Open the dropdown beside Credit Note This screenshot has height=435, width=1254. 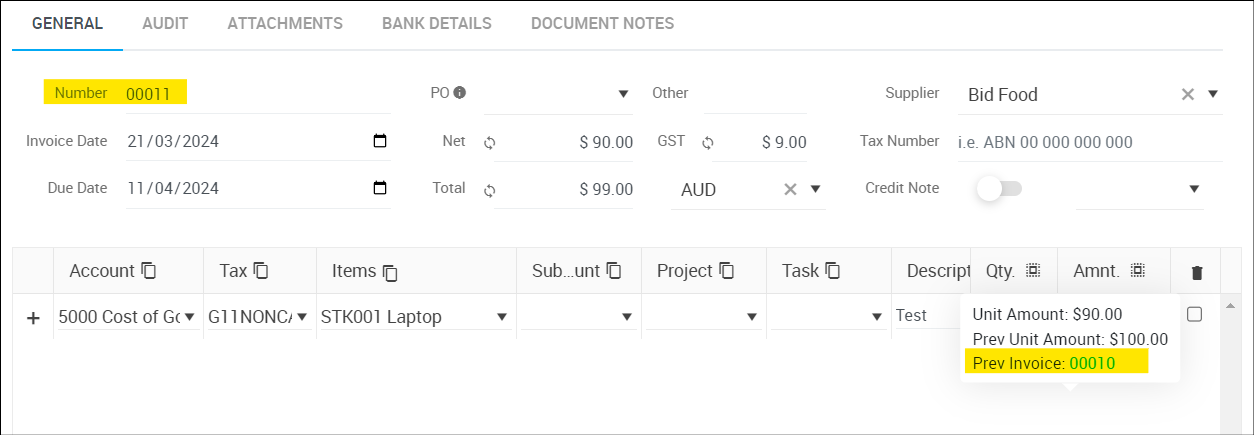[1194, 189]
